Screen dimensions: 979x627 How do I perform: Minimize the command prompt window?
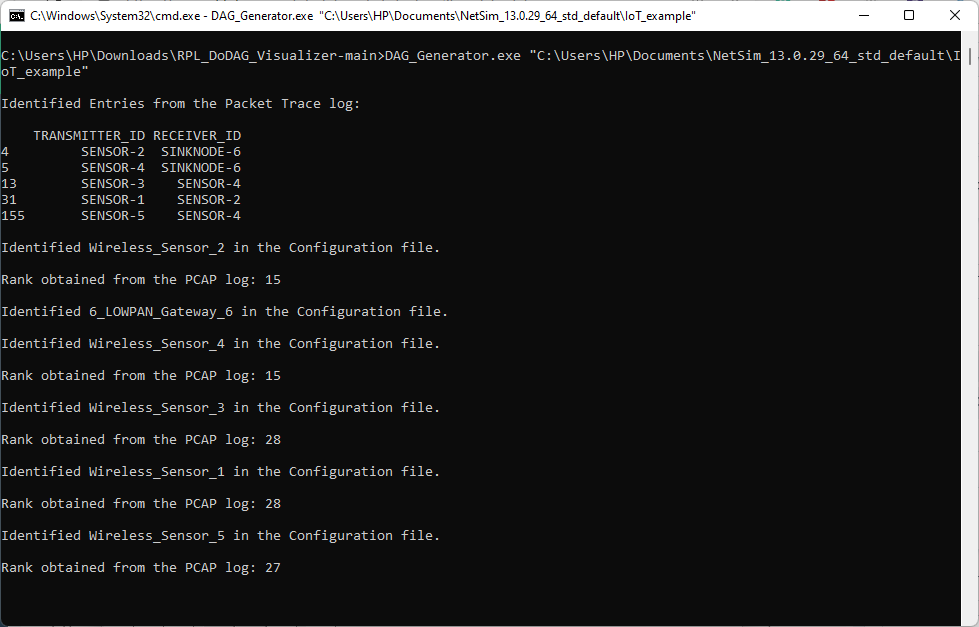[864, 15]
